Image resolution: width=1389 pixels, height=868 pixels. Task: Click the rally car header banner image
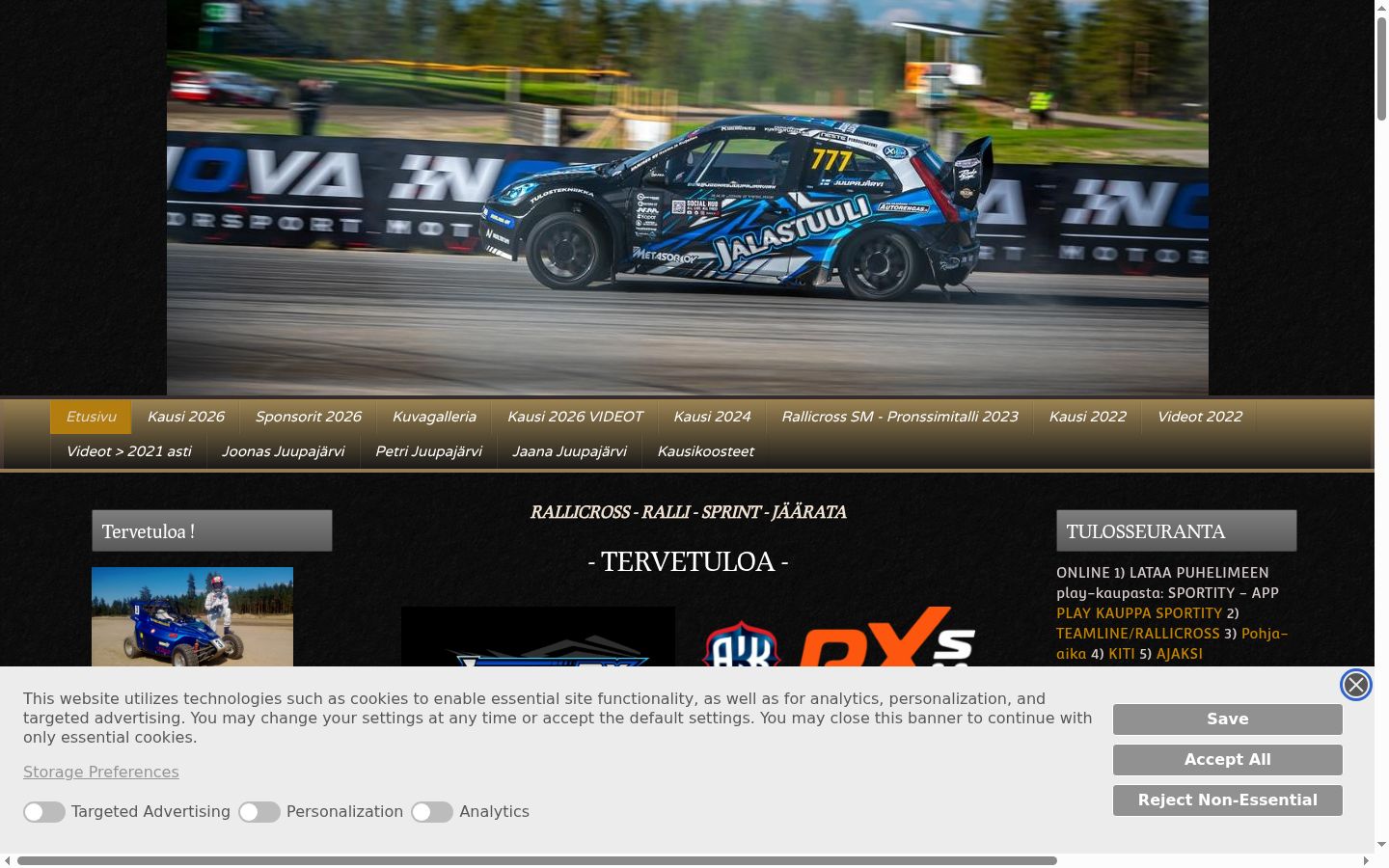[688, 197]
